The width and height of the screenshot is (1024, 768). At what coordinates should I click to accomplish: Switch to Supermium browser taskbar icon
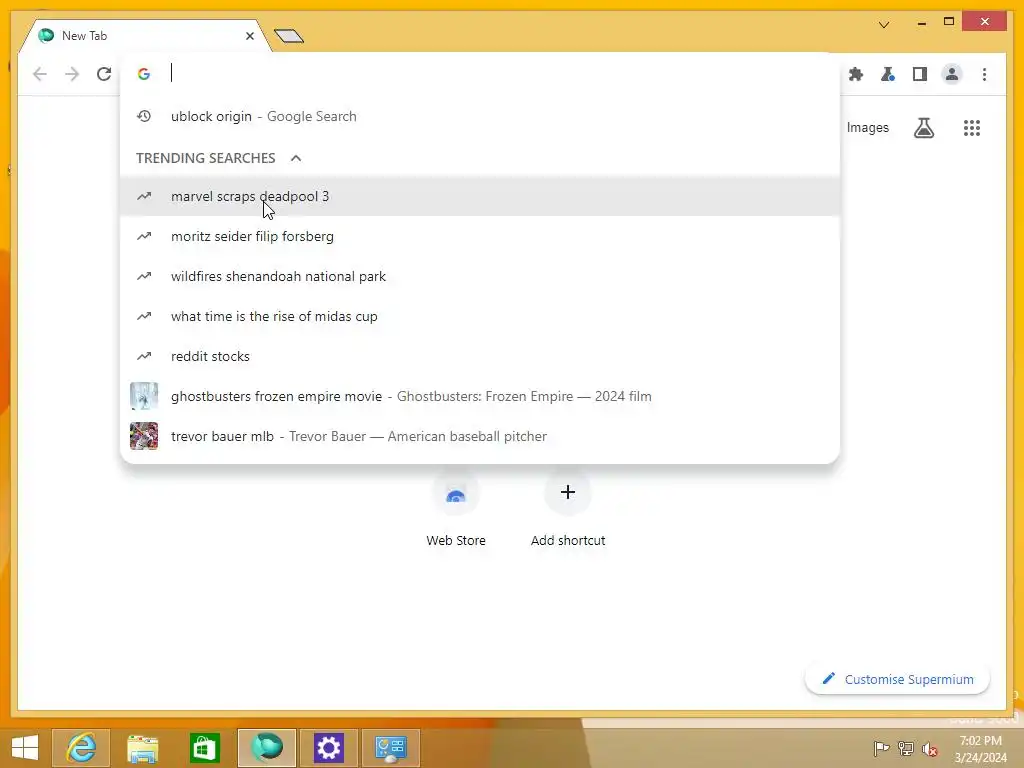(x=266, y=748)
